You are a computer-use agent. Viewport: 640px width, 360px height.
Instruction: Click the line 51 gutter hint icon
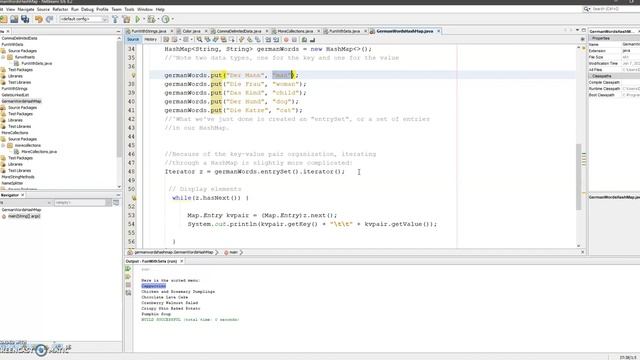point(133,198)
